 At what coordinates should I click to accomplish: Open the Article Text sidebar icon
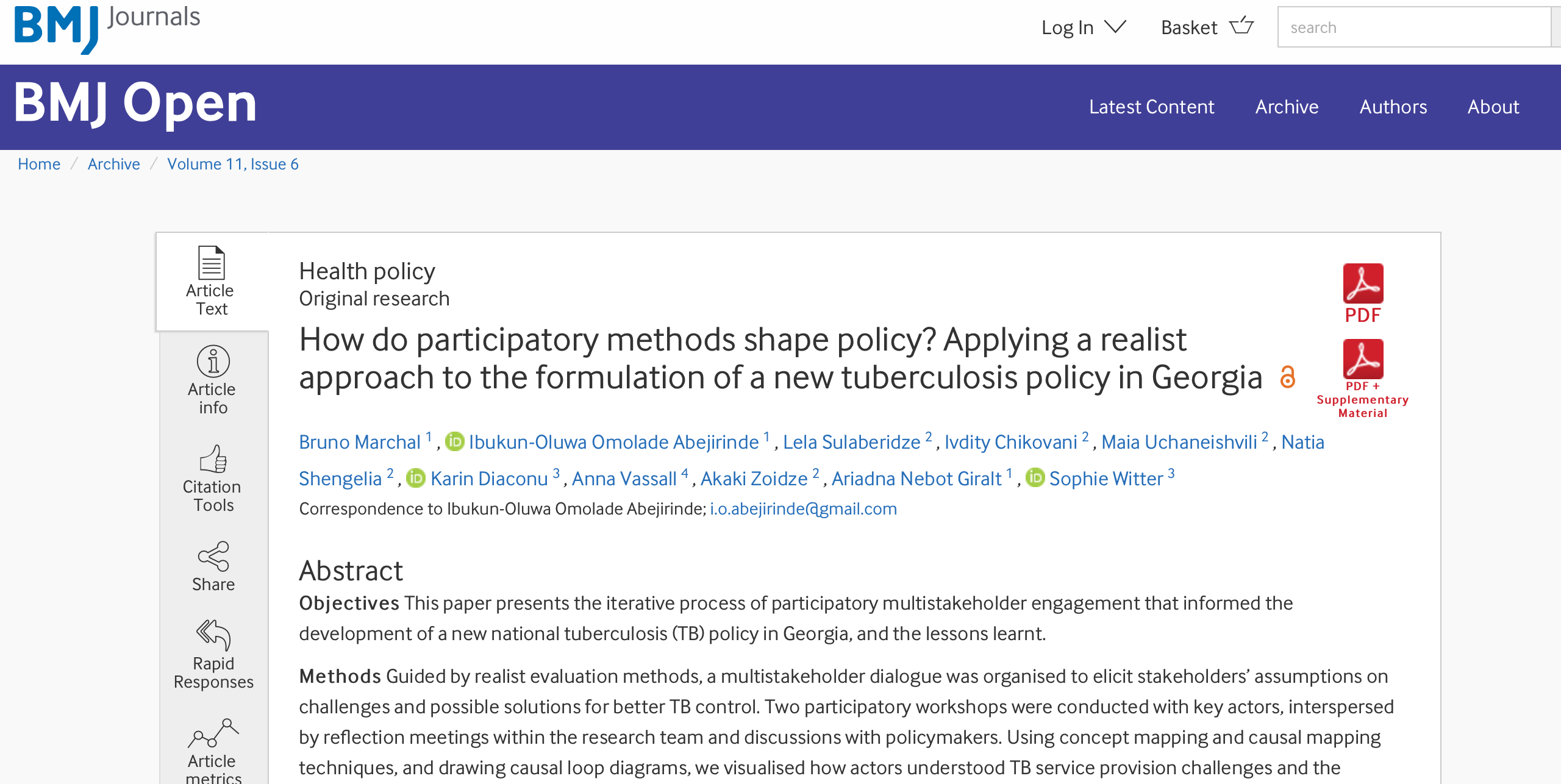pos(212,263)
